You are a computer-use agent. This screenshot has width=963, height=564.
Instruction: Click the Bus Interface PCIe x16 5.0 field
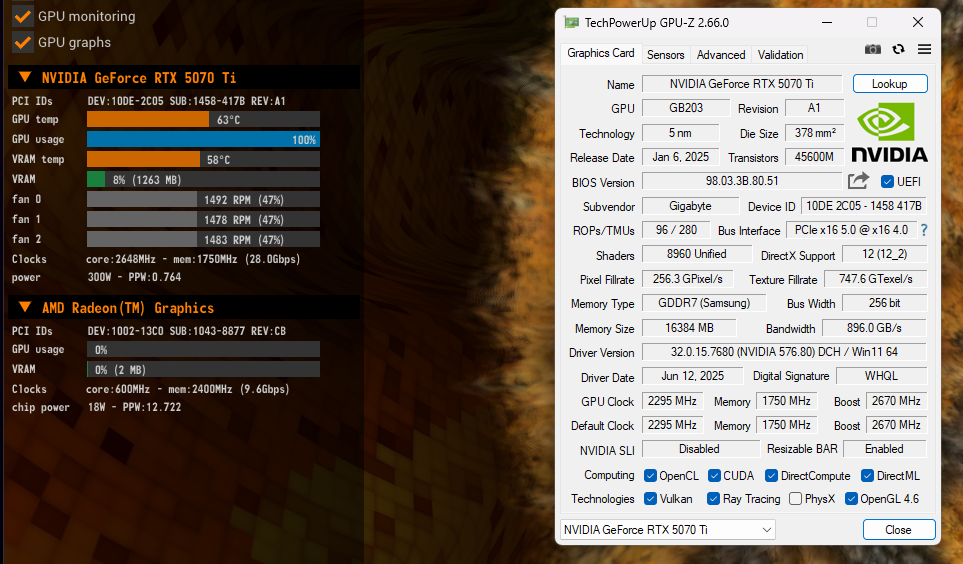click(851, 230)
